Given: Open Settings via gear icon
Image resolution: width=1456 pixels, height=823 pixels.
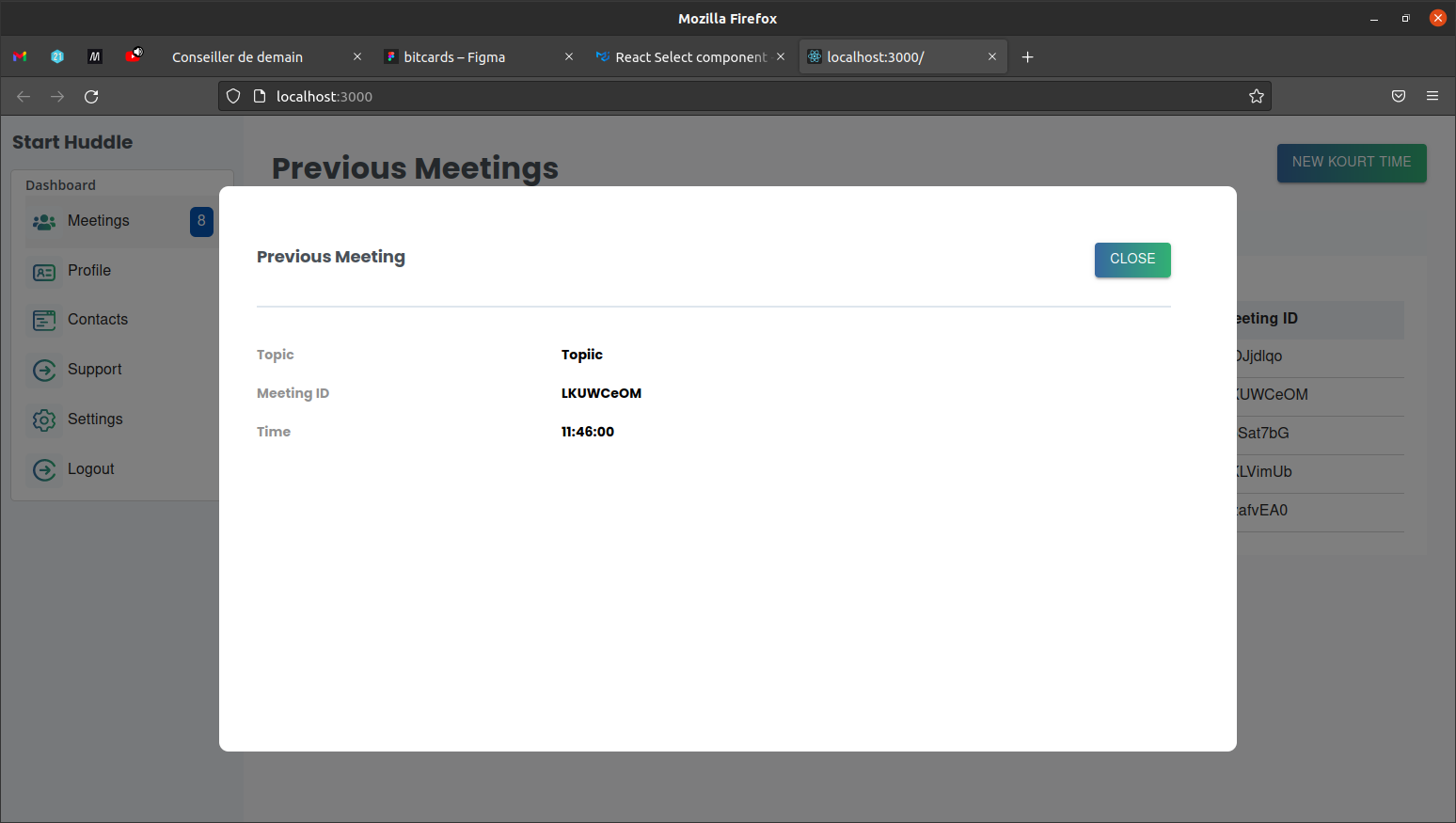Looking at the screenshot, I should (44, 419).
